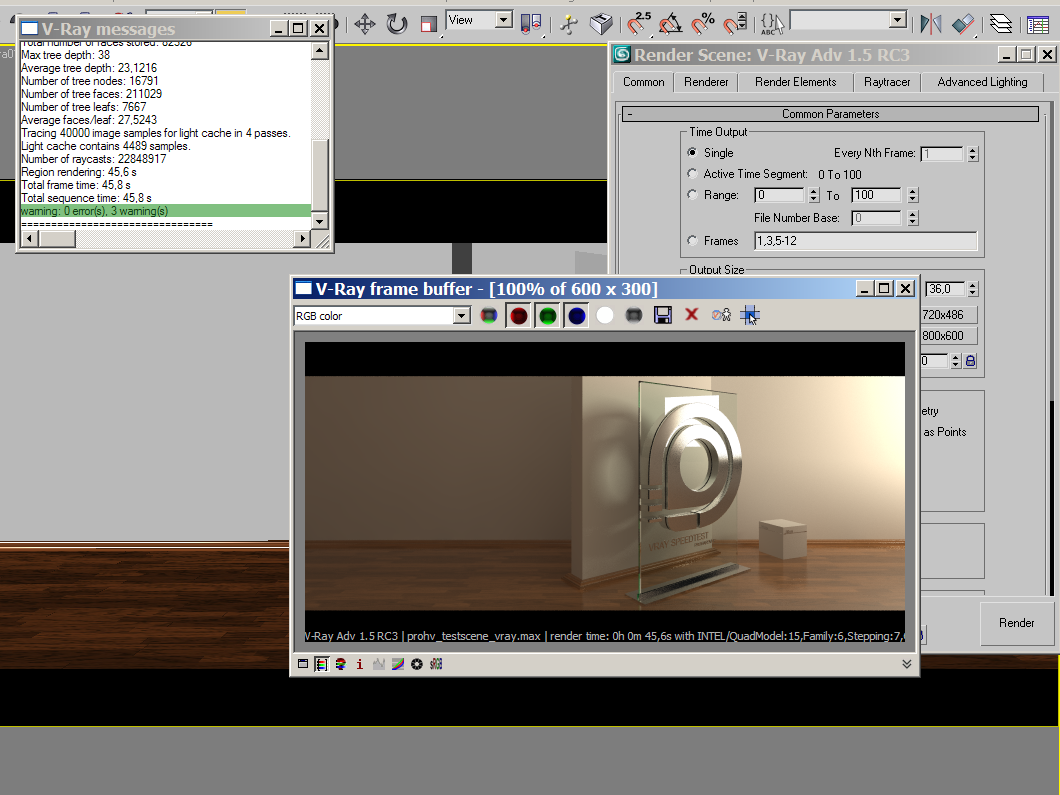Toggle the sRGB display icon
1060x795 pixels.
coord(436,664)
